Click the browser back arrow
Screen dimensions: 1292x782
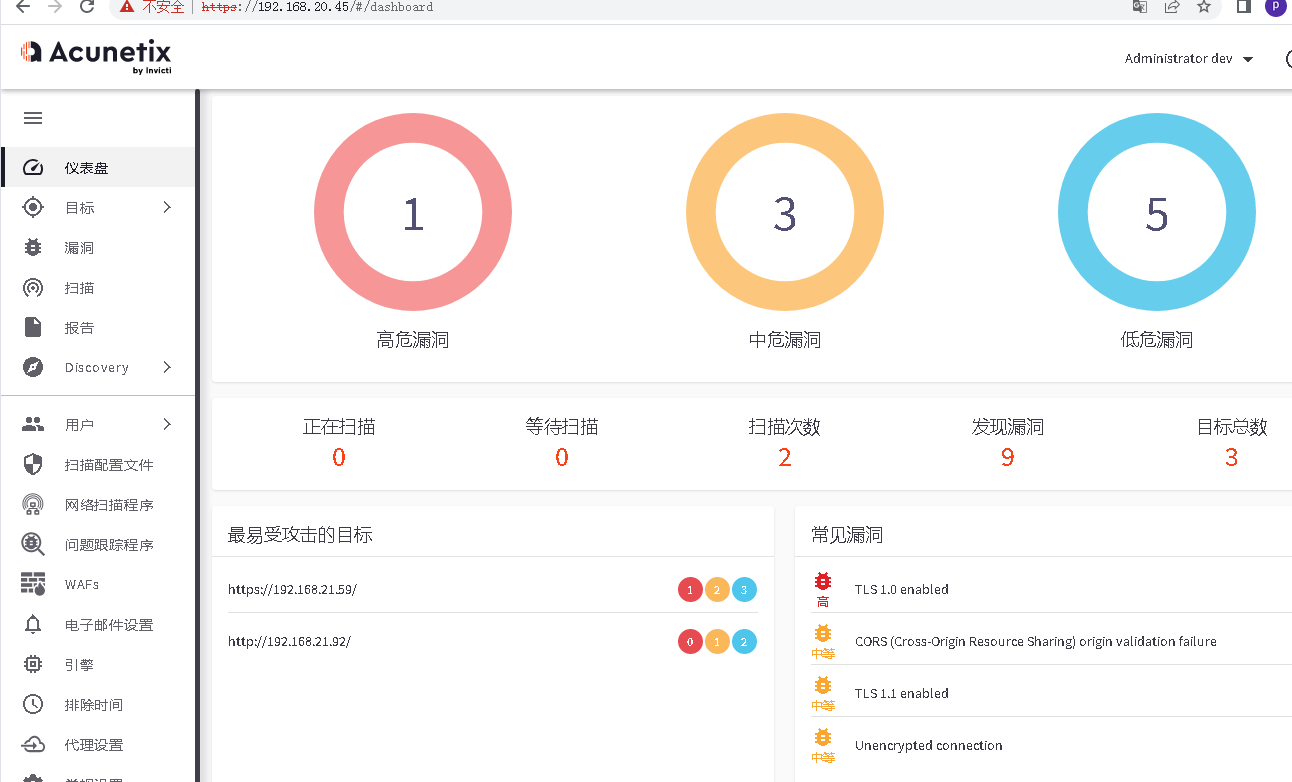pos(23,6)
